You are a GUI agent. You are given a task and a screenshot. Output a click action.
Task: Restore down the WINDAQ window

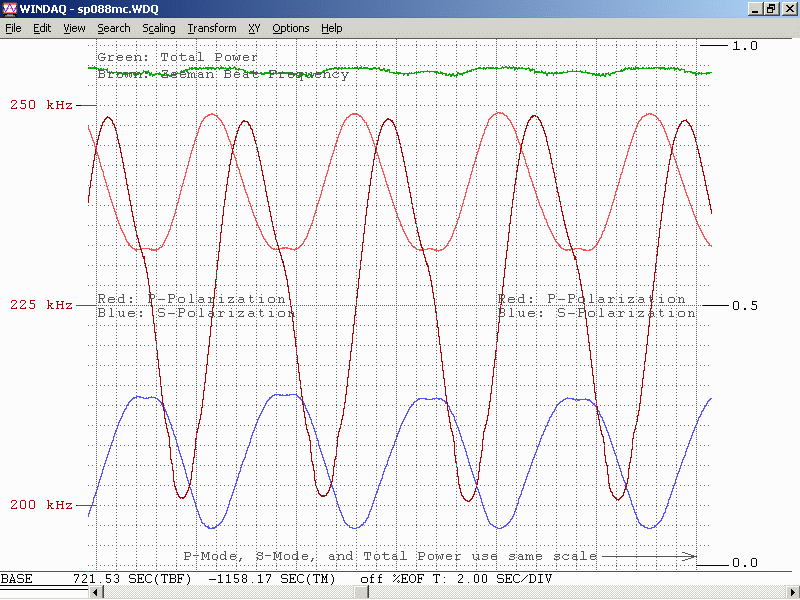point(771,9)
